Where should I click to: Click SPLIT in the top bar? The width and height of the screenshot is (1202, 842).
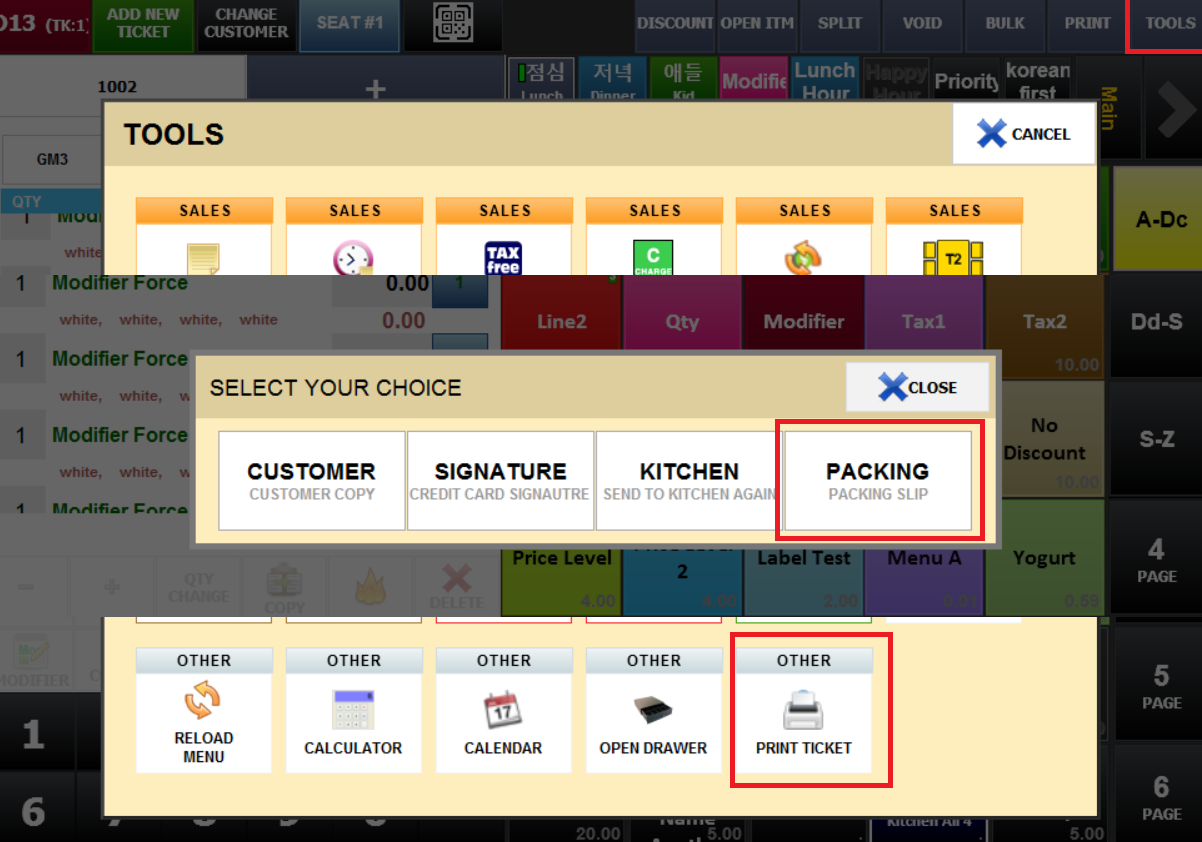point(839,25)
